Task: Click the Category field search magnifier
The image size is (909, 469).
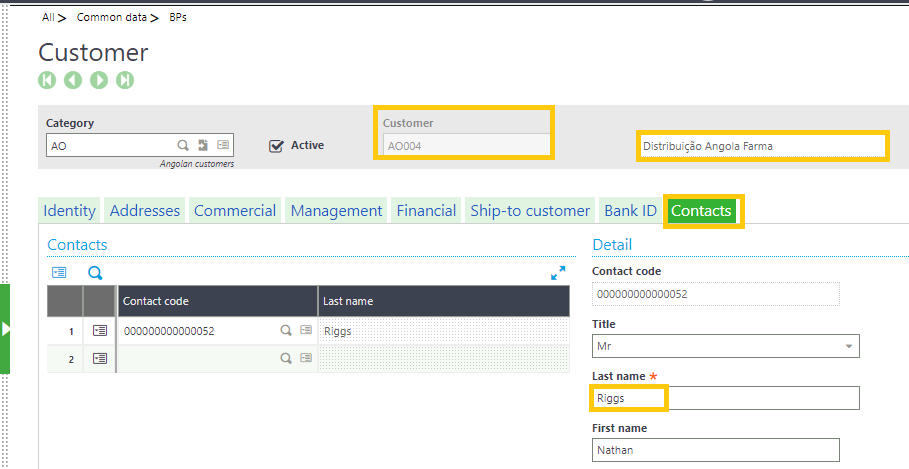Action: click(x=183, y=146)
